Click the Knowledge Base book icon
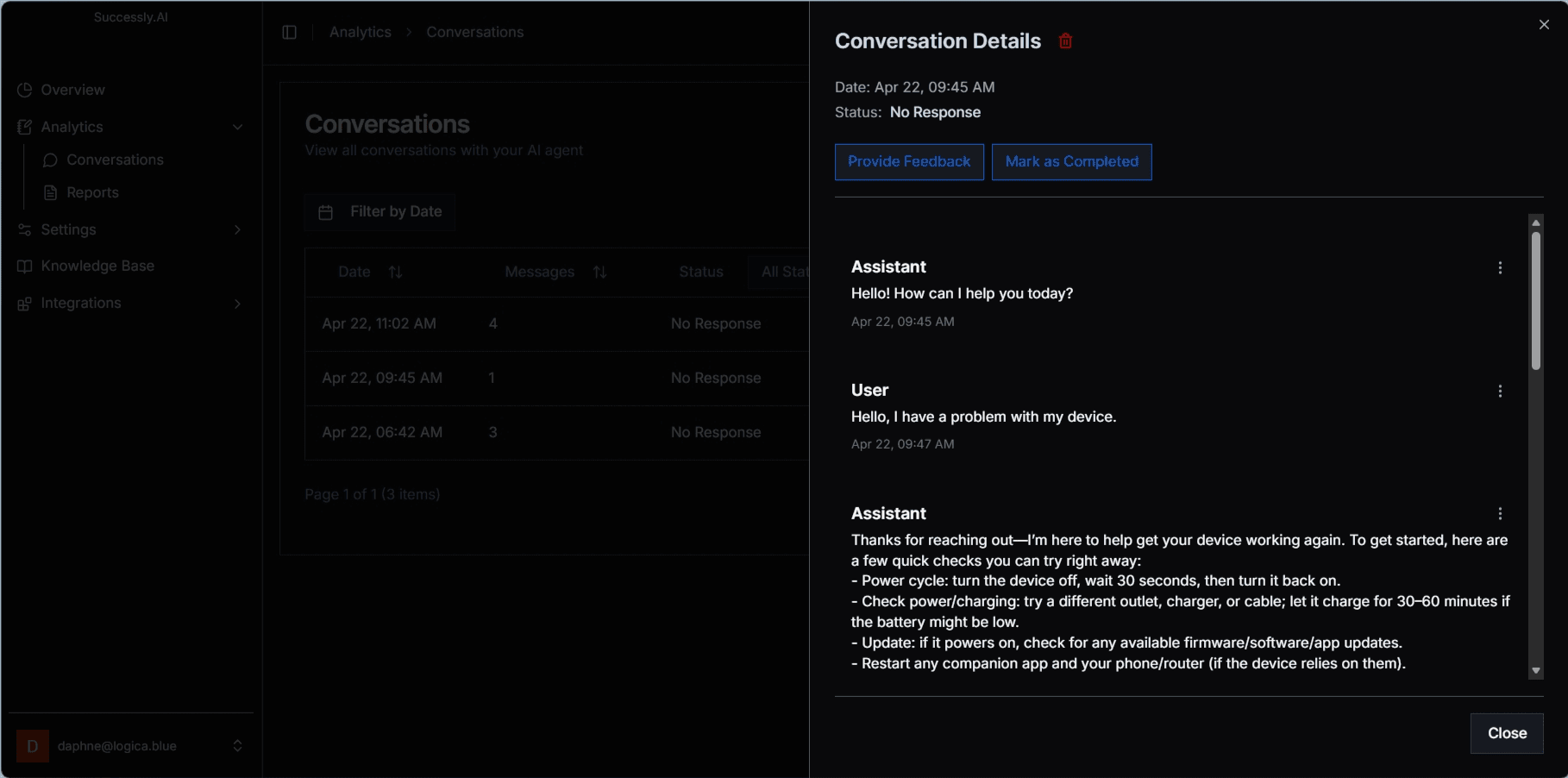Viewport: 1568px width, 778px height. pos(25,267)
